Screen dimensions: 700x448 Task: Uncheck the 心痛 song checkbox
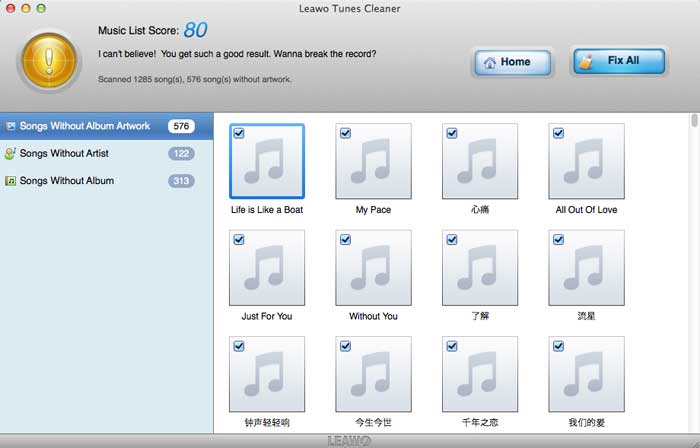coord(452,133)
